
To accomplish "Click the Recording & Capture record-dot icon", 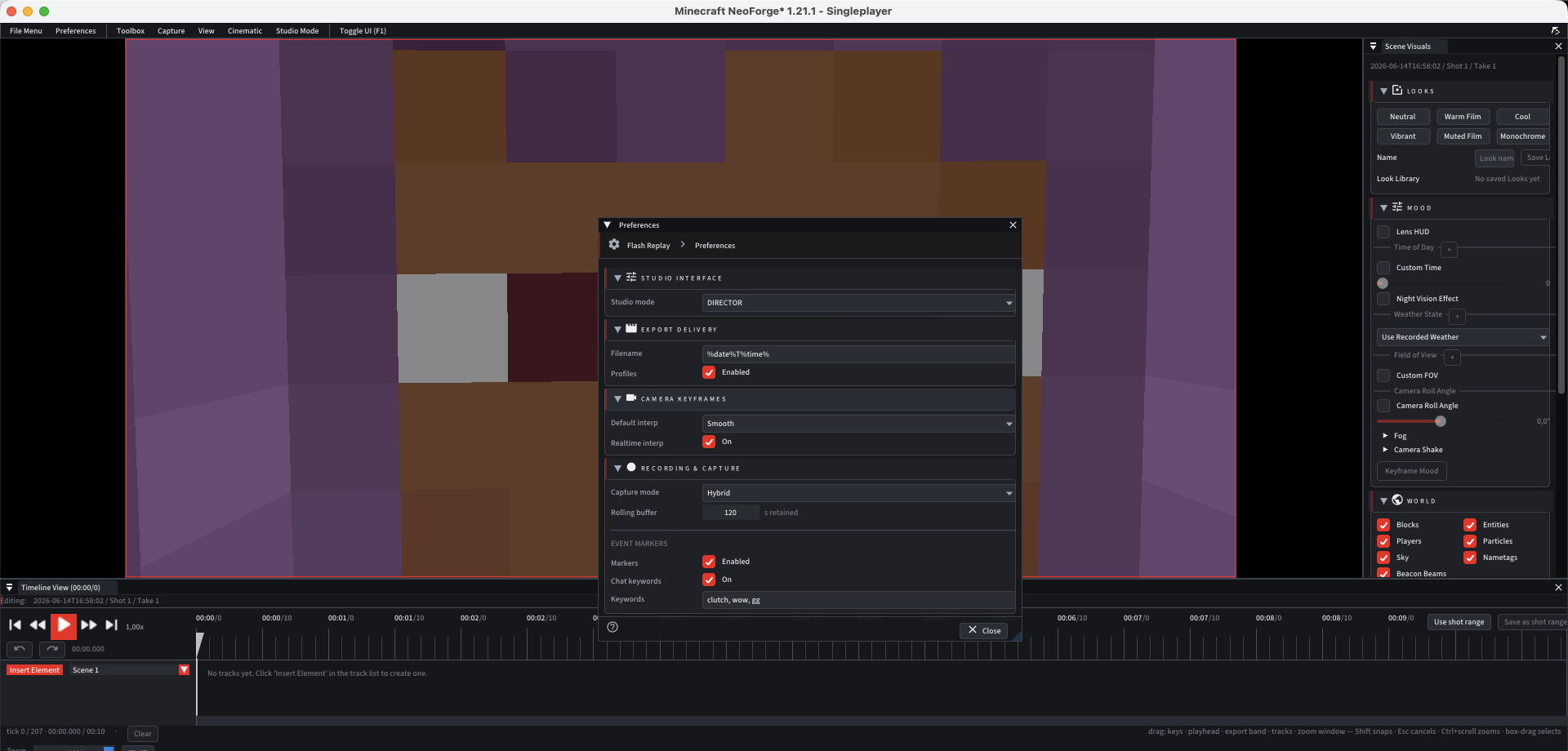I will (x=631, y=468).
